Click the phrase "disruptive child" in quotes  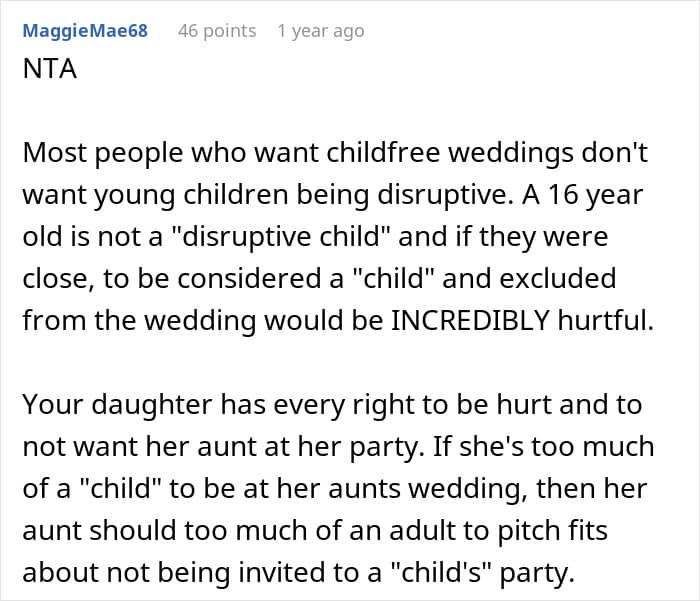[x=282, y=236]
